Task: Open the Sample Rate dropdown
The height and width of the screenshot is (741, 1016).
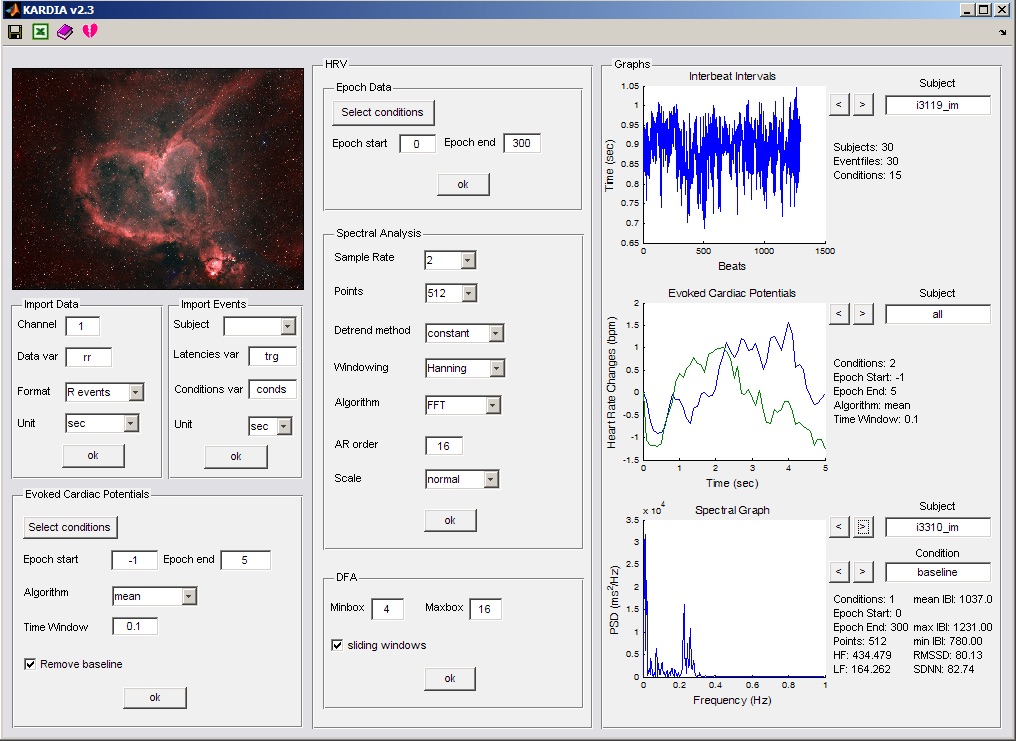Action: click(x=468, y=260)
